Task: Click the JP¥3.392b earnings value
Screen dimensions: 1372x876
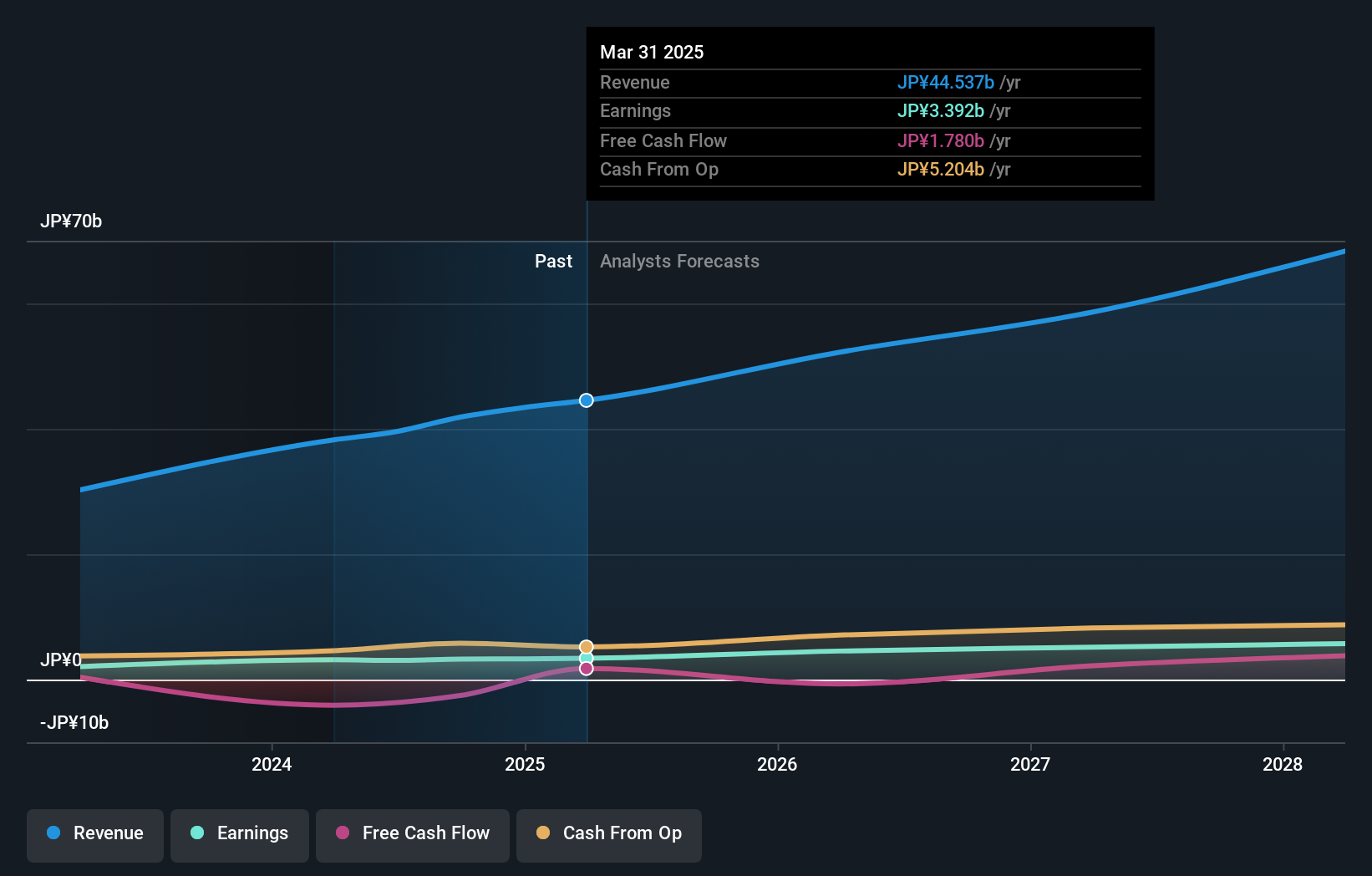Action: (x=941, y=111)
